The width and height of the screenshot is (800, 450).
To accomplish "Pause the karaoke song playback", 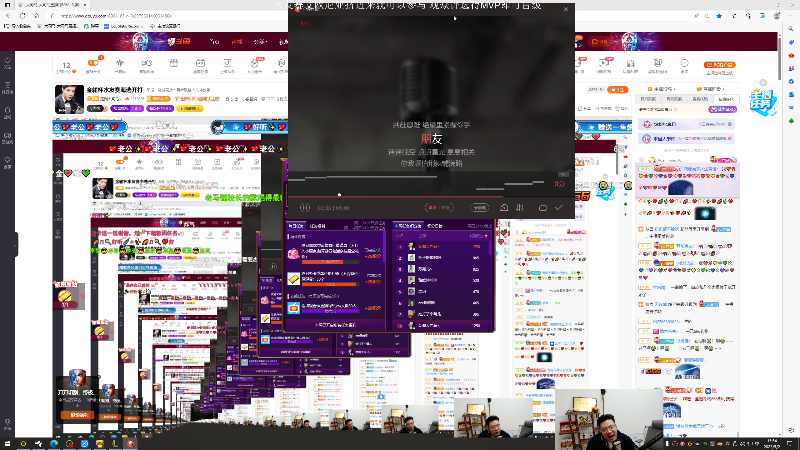I will pos(305,208).
